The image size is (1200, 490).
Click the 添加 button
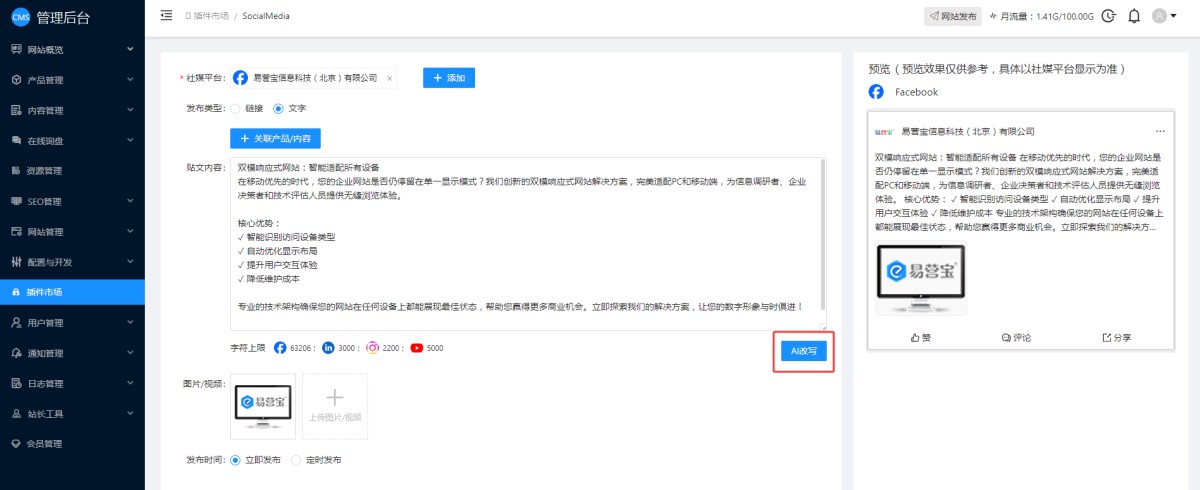tap(449, 77)
